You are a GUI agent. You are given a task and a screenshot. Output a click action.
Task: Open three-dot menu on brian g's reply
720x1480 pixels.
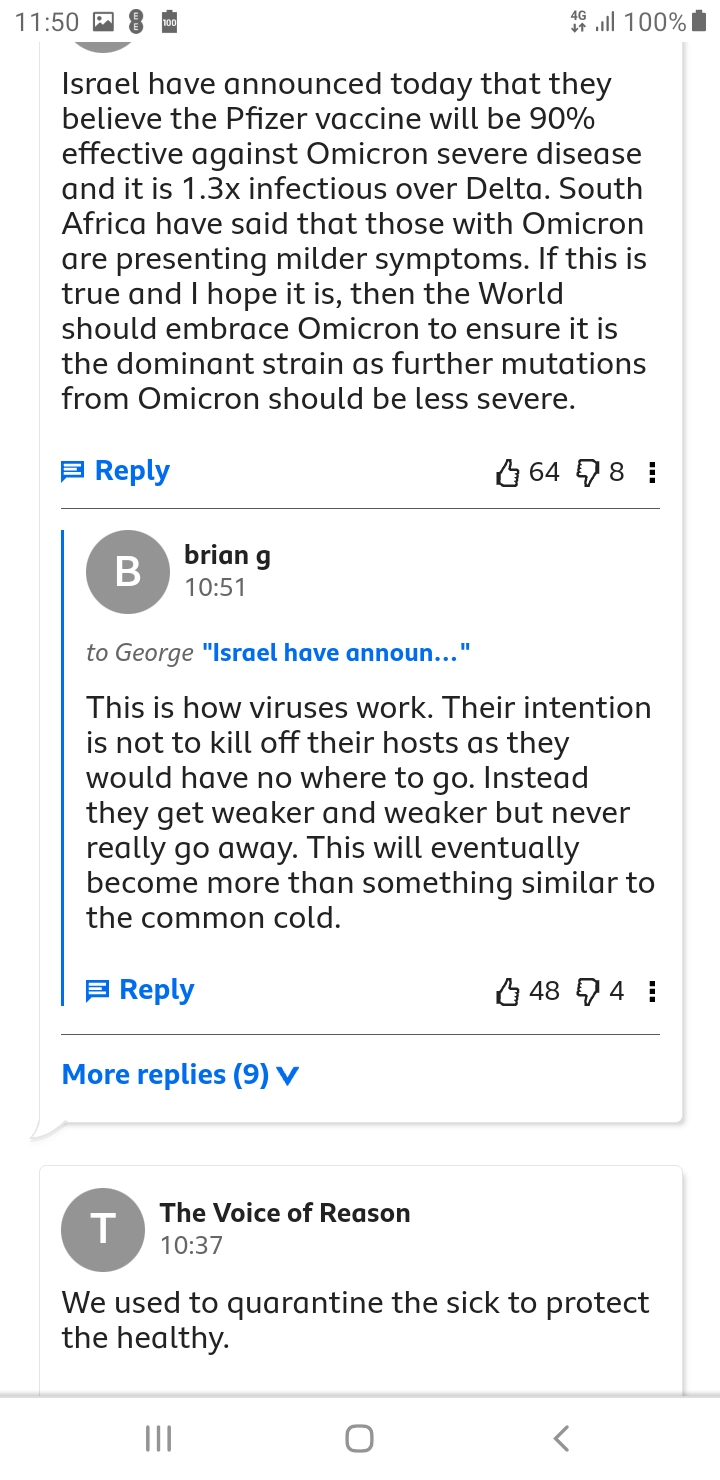point(653,991)
